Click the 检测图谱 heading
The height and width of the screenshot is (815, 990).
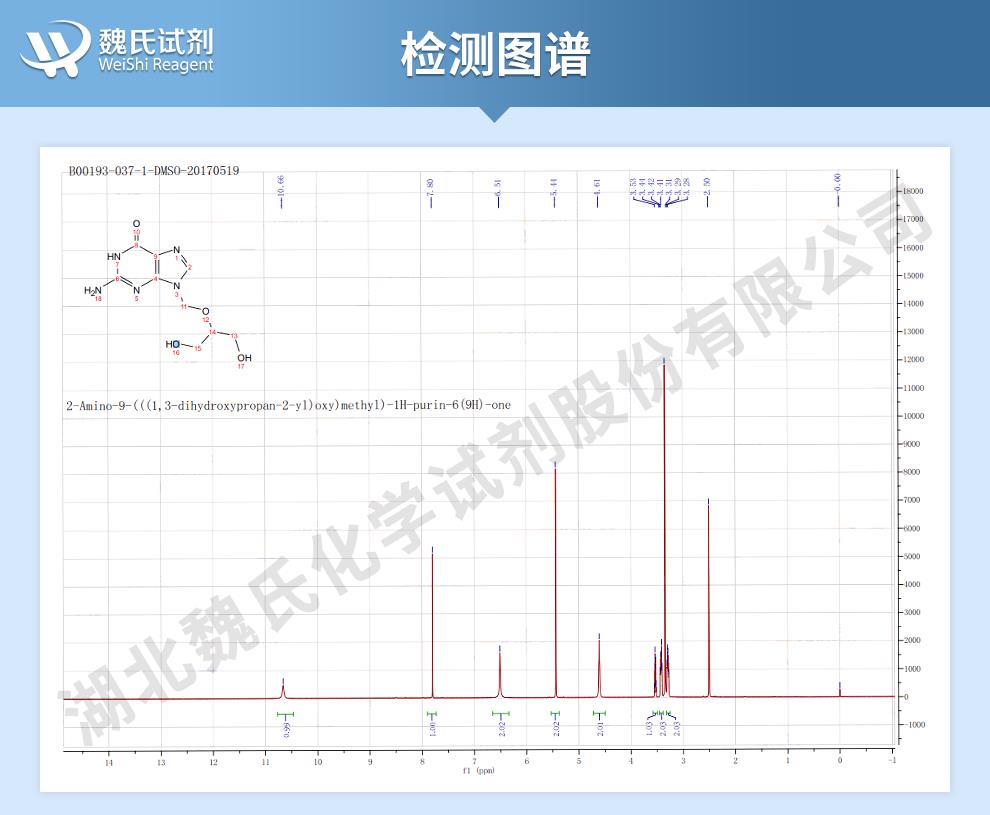pyautogui.click(x=495, y=54)
